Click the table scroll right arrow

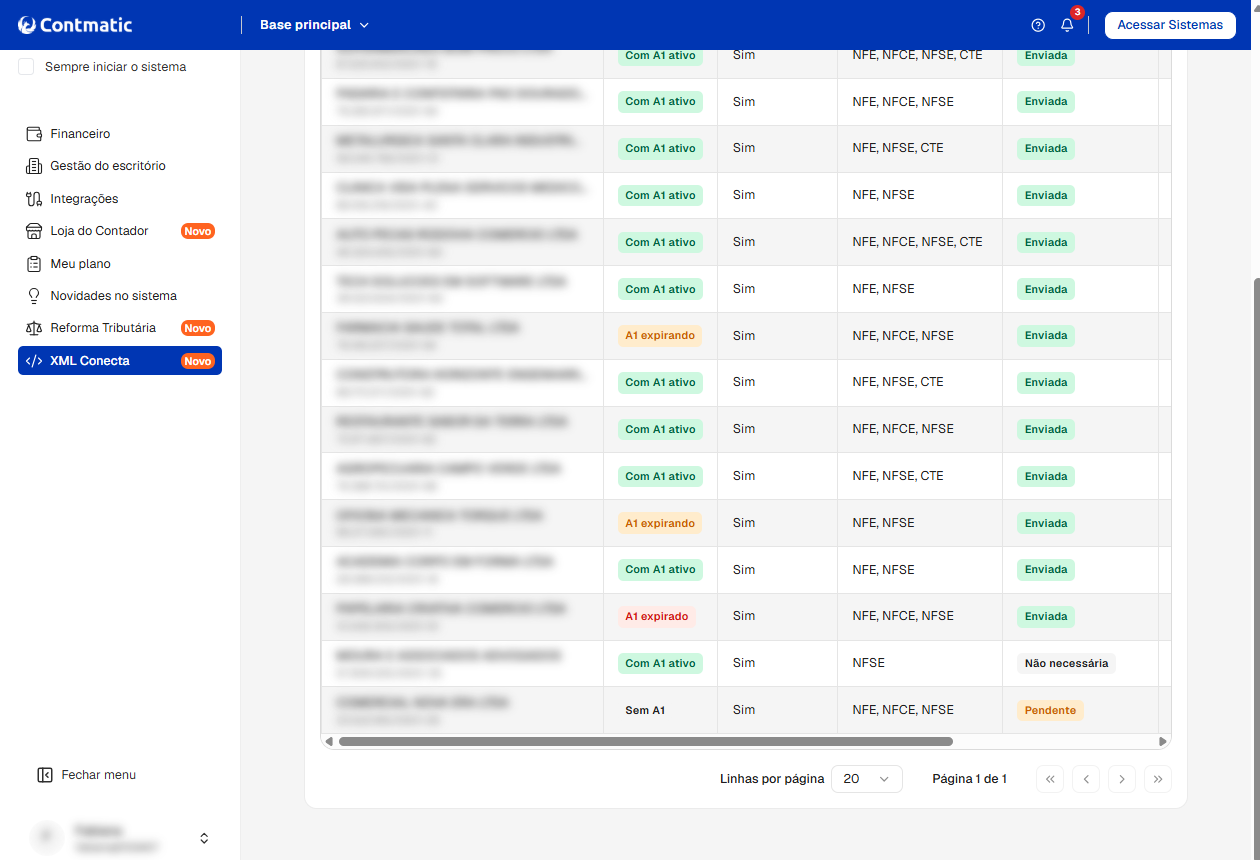(1162, 742)
